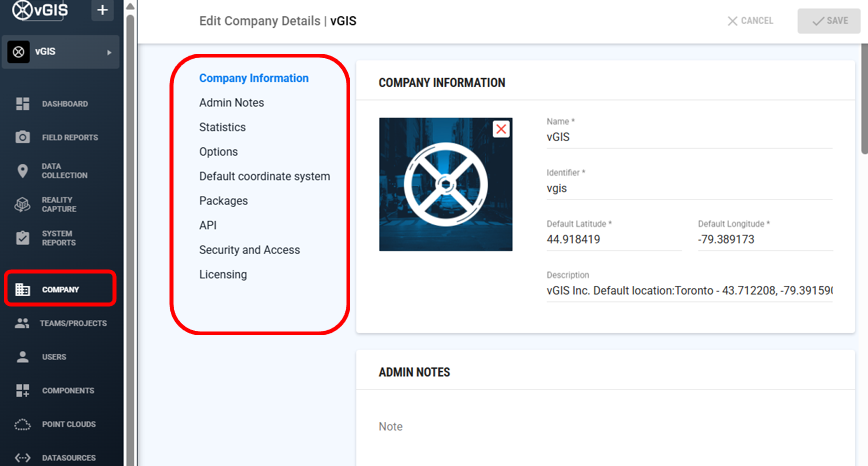Click the sidebar scroll-up arrow
The width and height of the screenshot is (868, 466).
pos(130,6)
